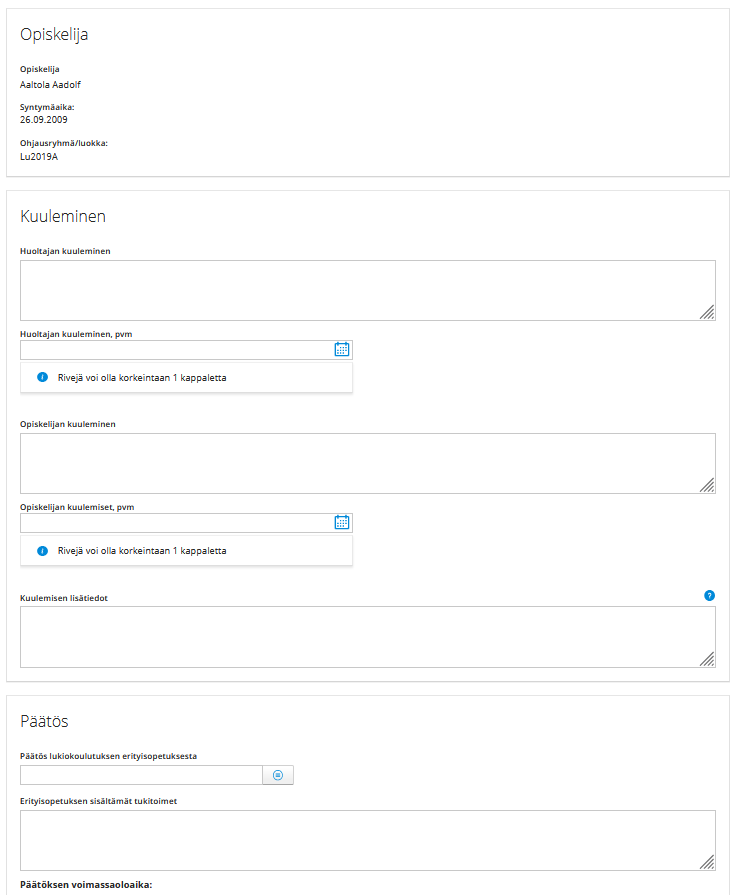Image resolution: width=734 pixels, height=895 pixels.
Task: Open calendar for Opiskelijan kuulemiset, pvm
Action: click(341, 522)
